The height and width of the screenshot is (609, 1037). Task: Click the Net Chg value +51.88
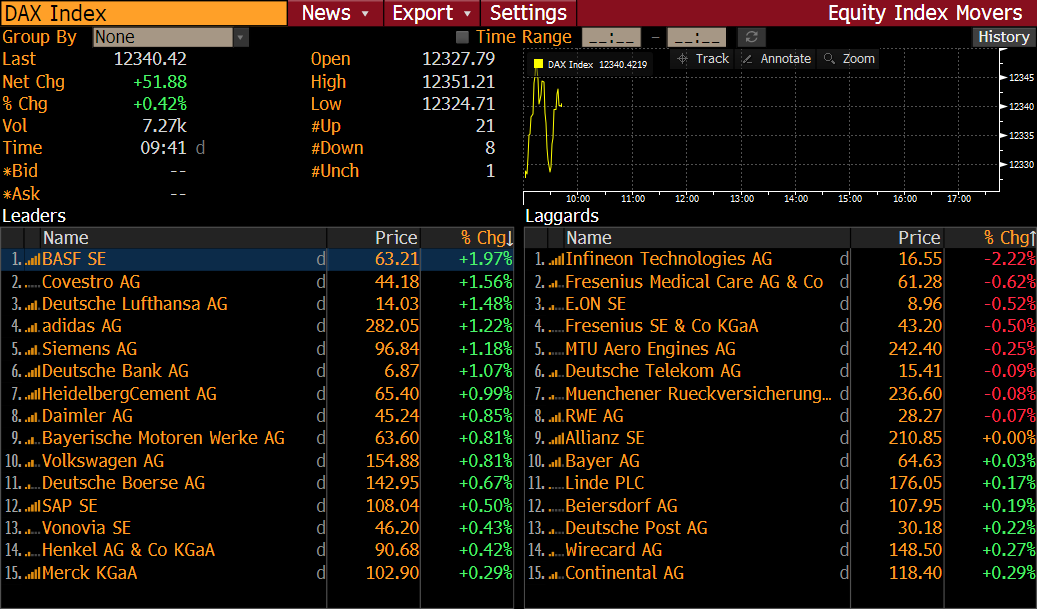pyautogui.click(x=160, y=82)
